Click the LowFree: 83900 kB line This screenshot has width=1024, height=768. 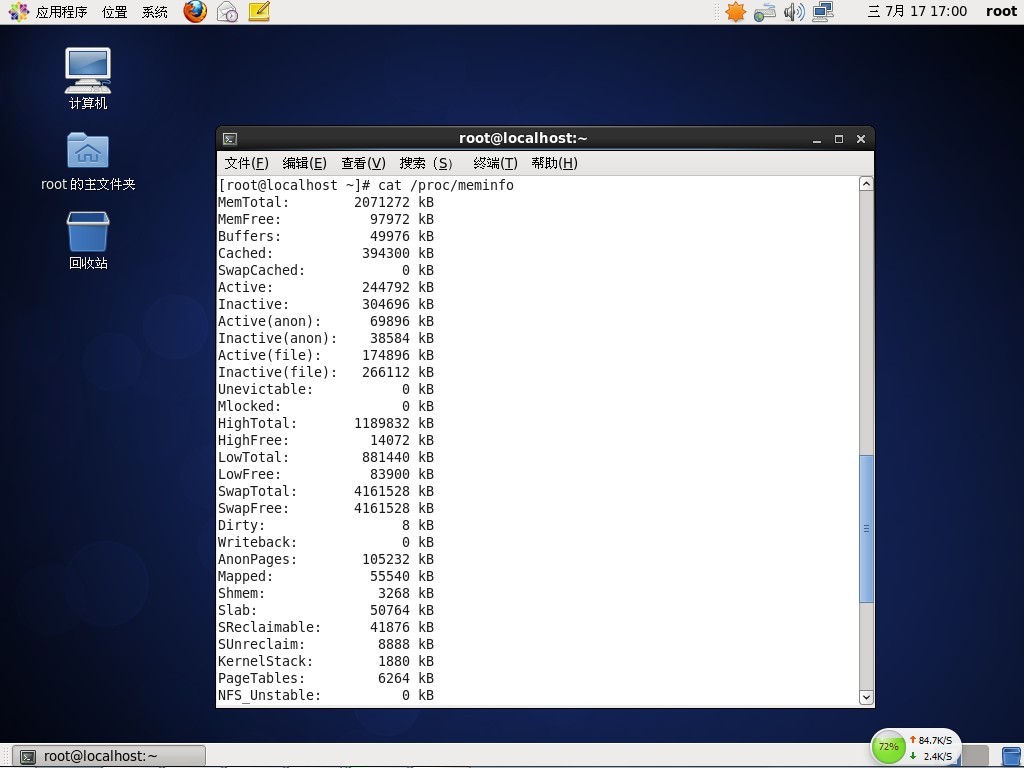[326, 474]
